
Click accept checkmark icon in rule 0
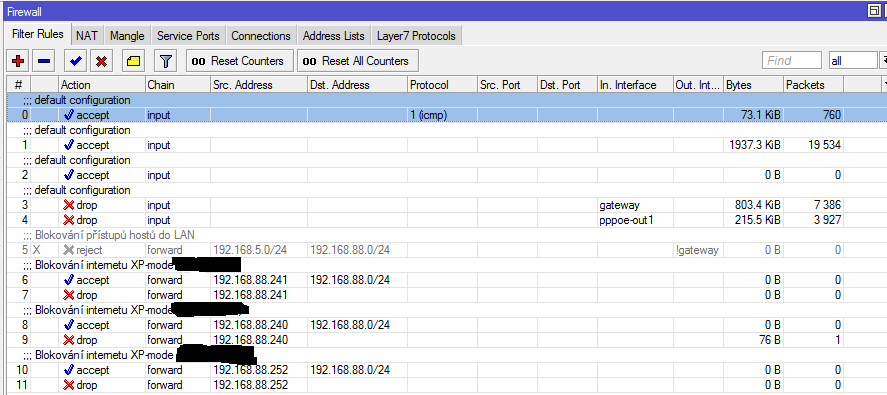68,115
